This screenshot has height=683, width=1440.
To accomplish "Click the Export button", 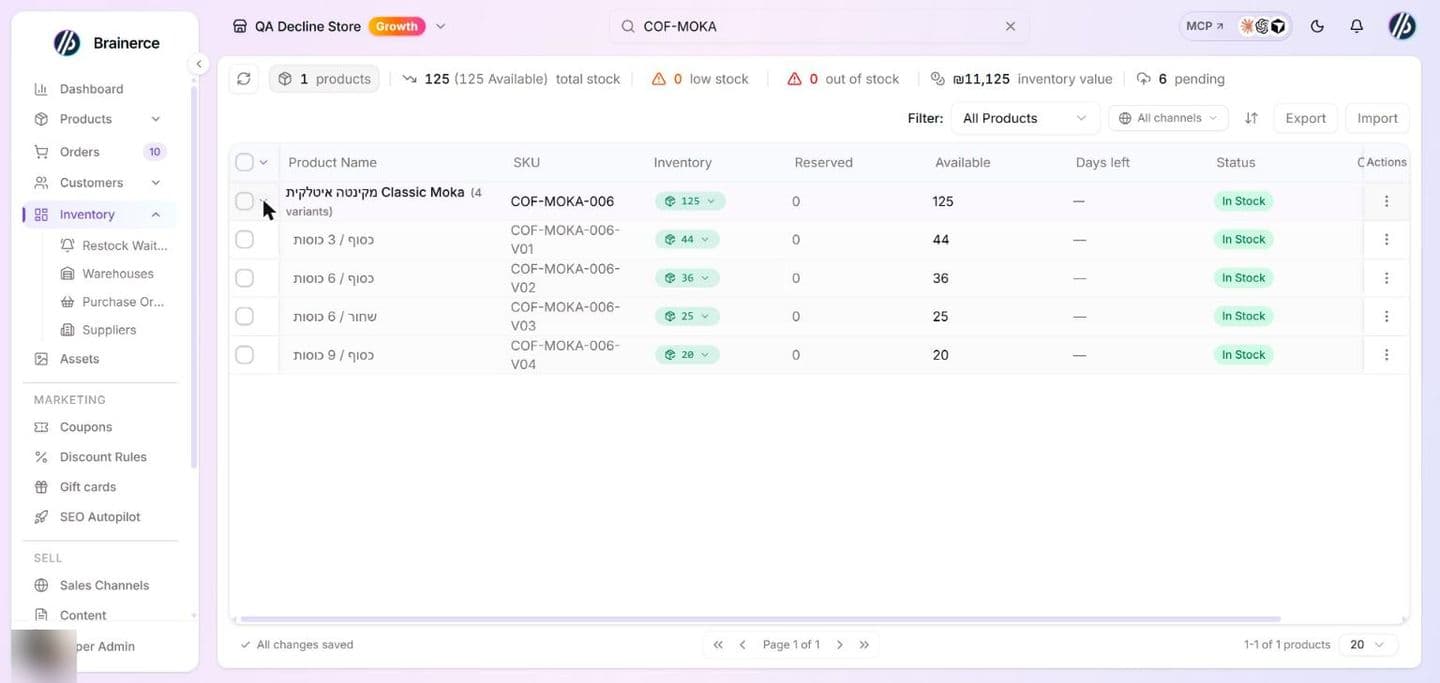I will 1305,118.
